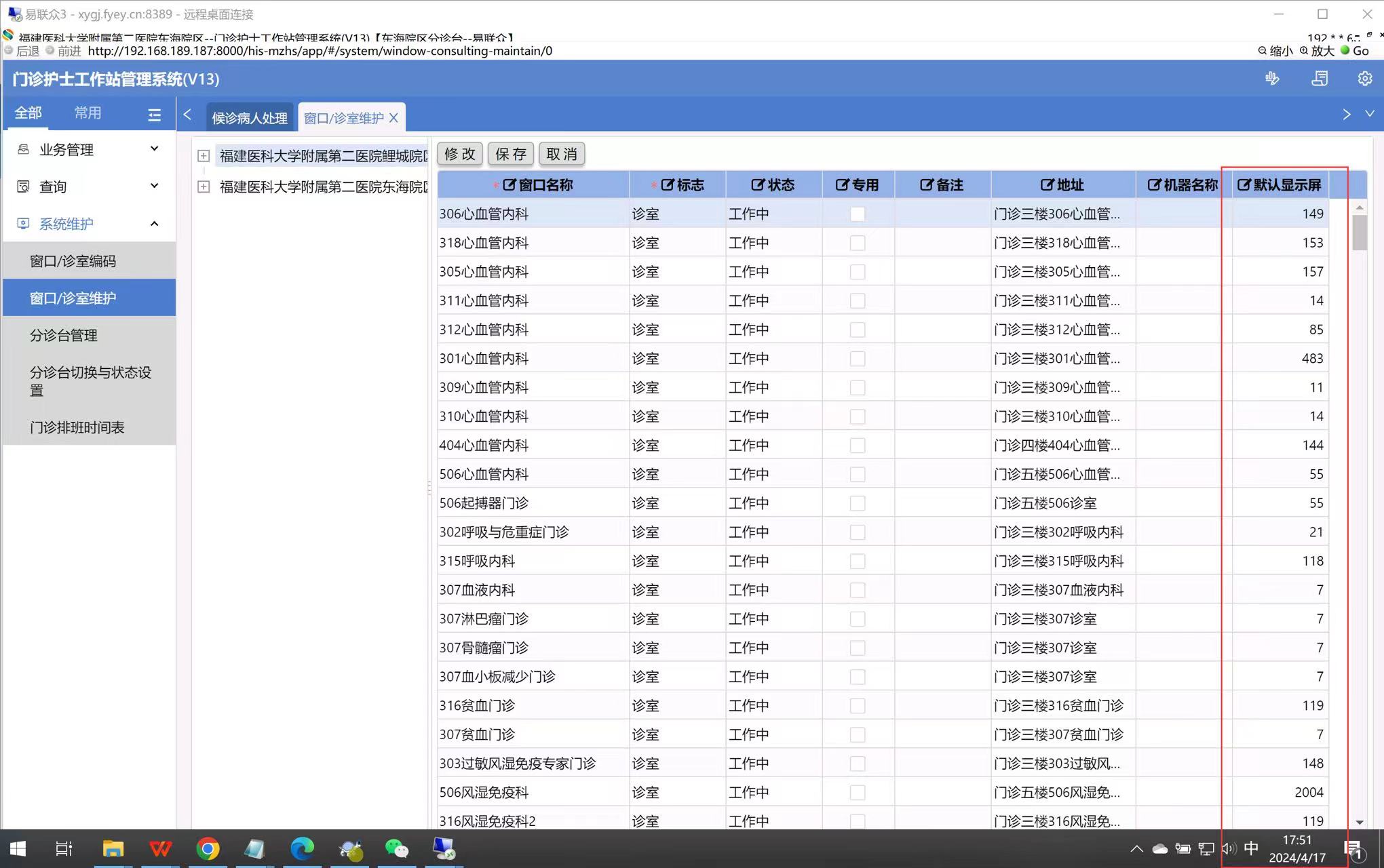The height and width of the screenshot is (868, 1384).
Task: Click the 放大 zoom in icon
Action: click(x=1304, y=51)
